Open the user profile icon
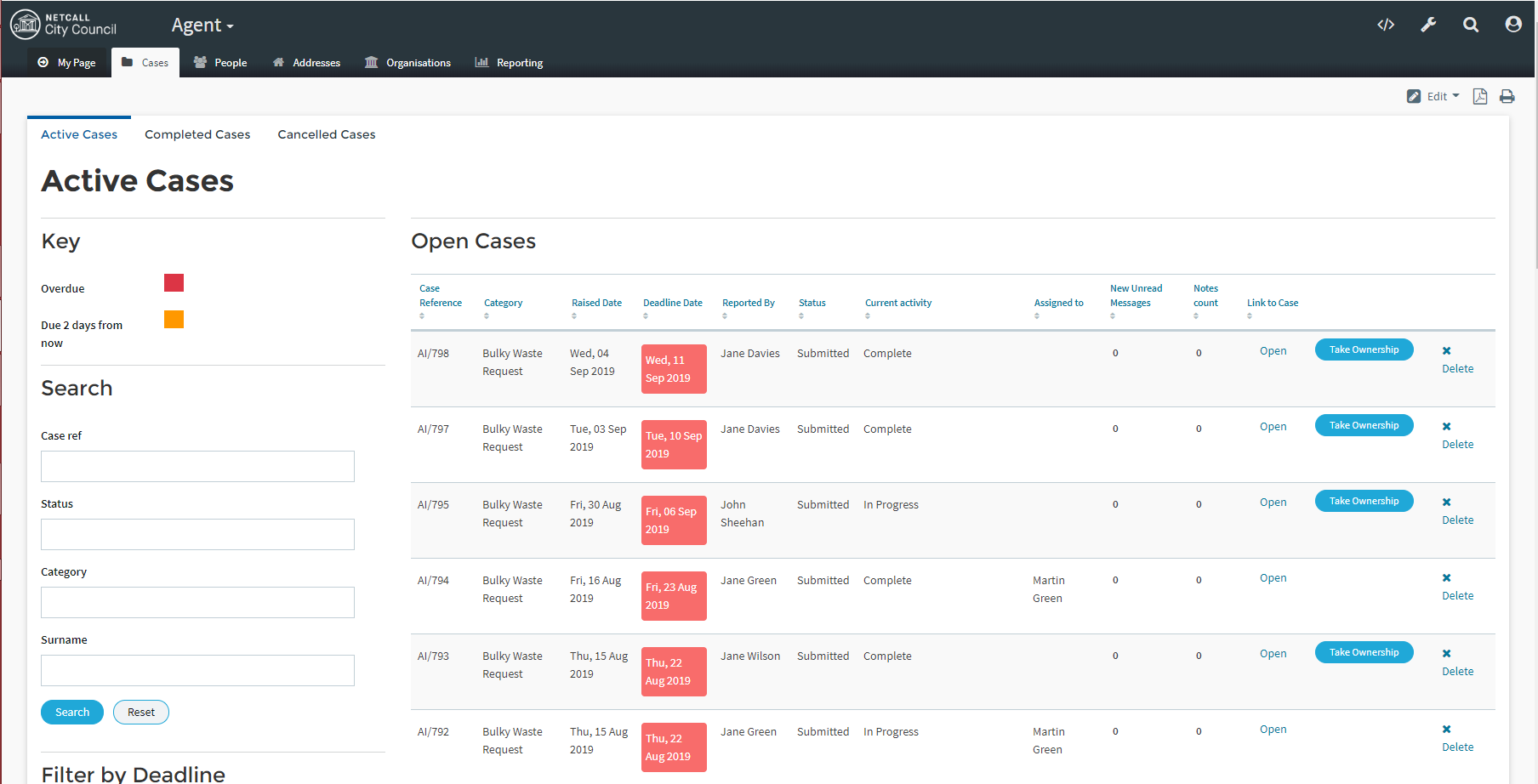Image resolution: width=1538 pixels, height=784 pixels. [1513, 25]
